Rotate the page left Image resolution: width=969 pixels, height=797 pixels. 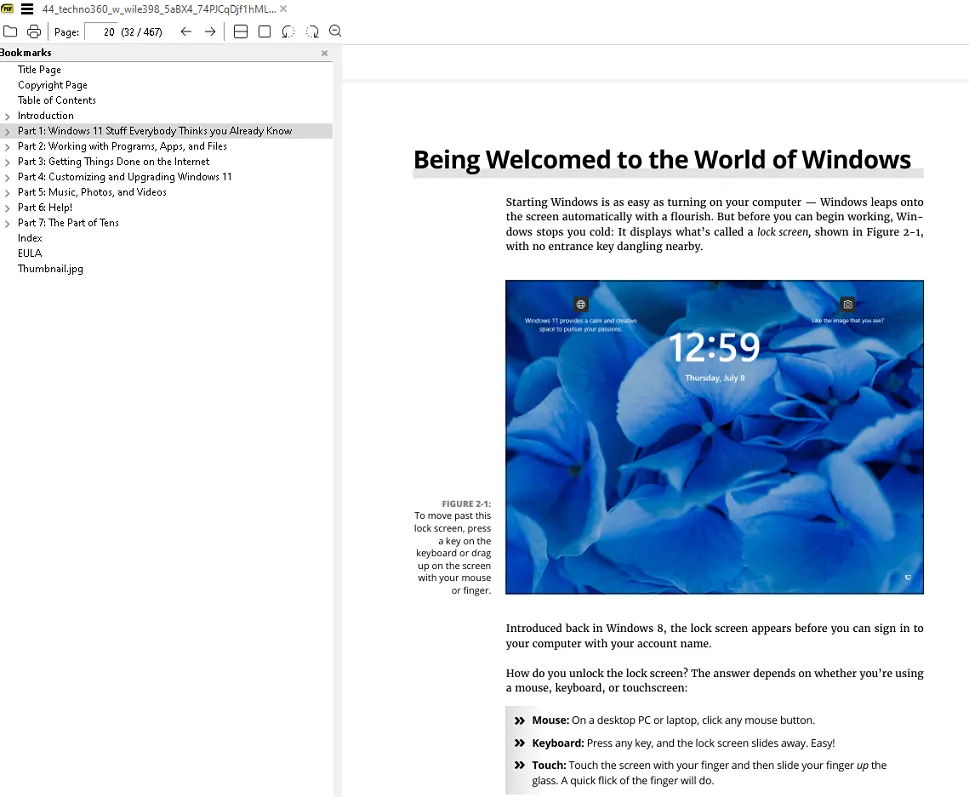point(288,32)
